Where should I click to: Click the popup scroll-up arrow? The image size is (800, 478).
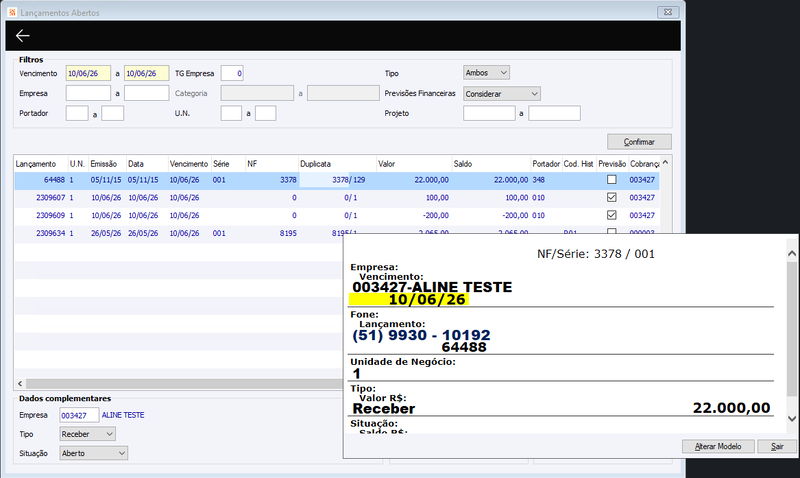791,254
